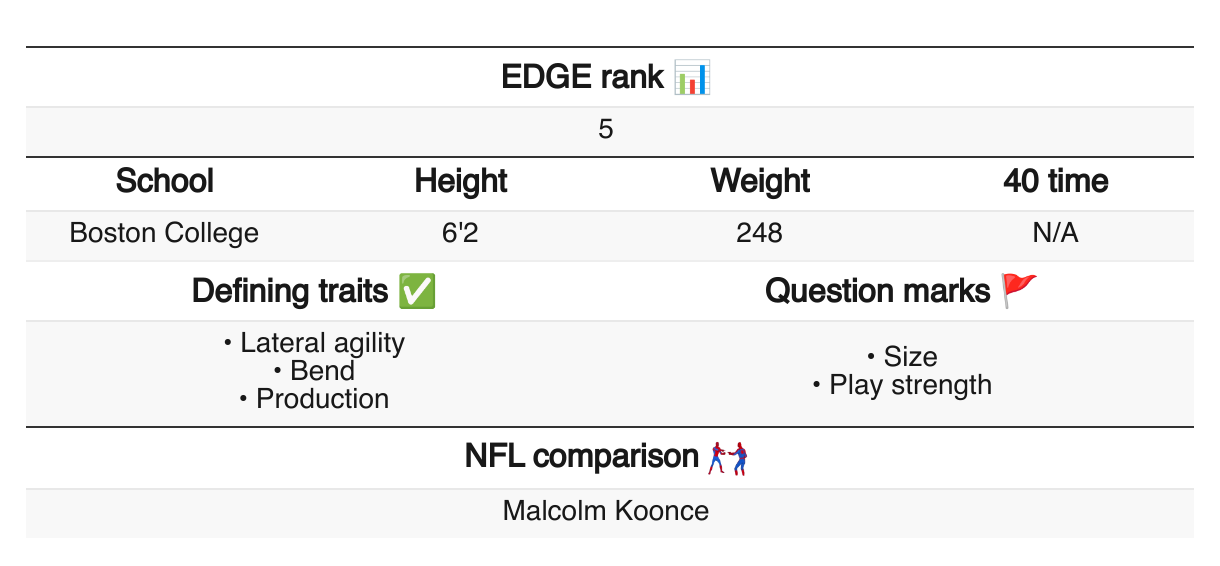
Task: Select the EDGE rank heading text
Action: tap(582, 77)
